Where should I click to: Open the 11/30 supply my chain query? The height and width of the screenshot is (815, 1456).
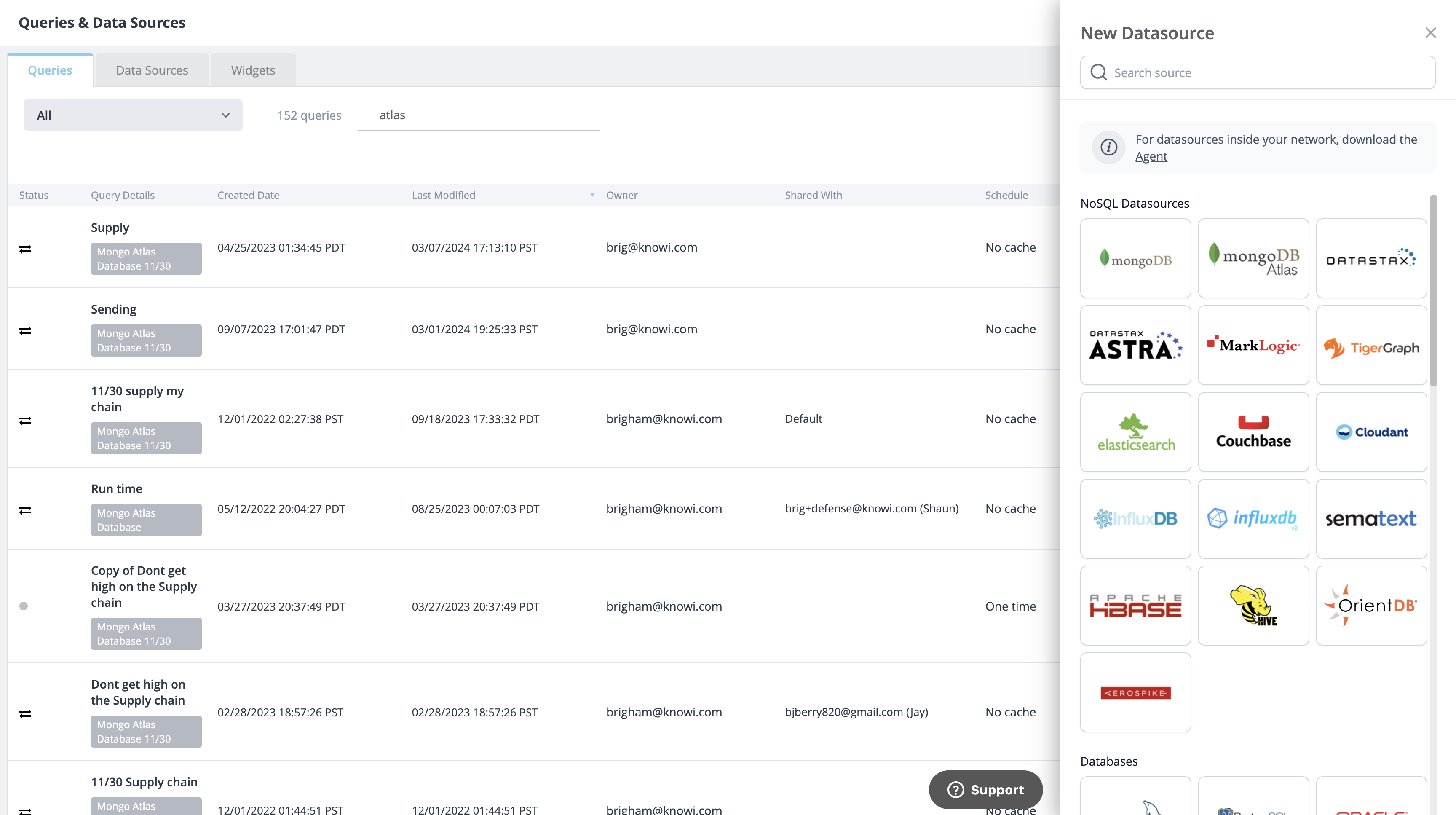point(137,399)
